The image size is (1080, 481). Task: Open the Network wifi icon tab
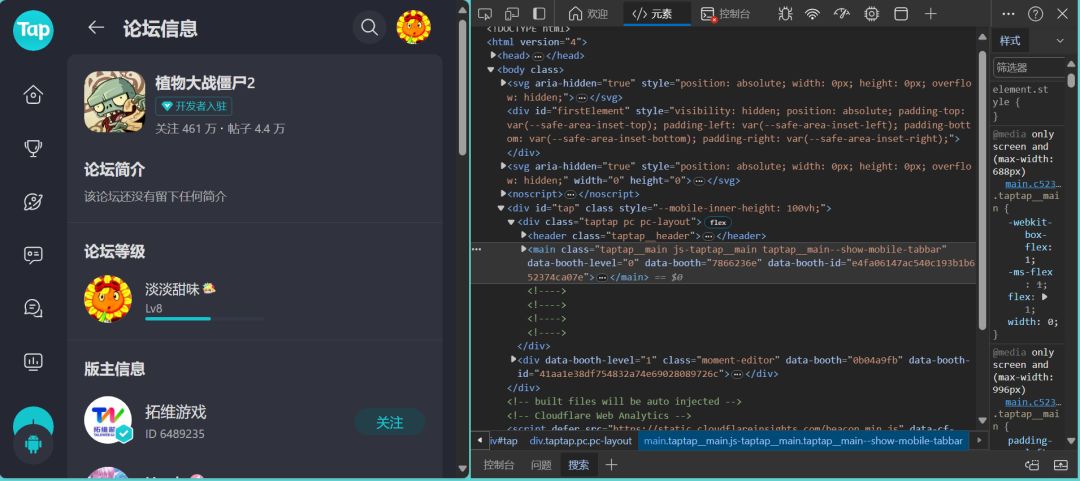click(x=813, y=14)
